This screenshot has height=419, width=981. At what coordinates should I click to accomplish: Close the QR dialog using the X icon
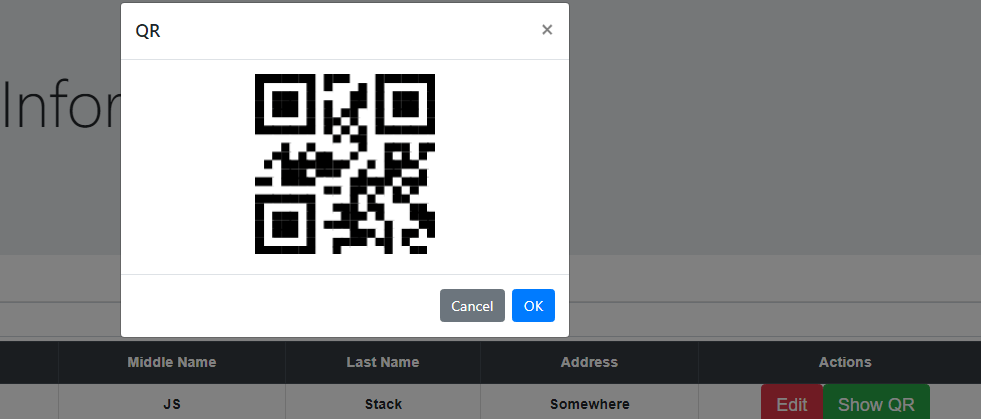click(547, 29)
